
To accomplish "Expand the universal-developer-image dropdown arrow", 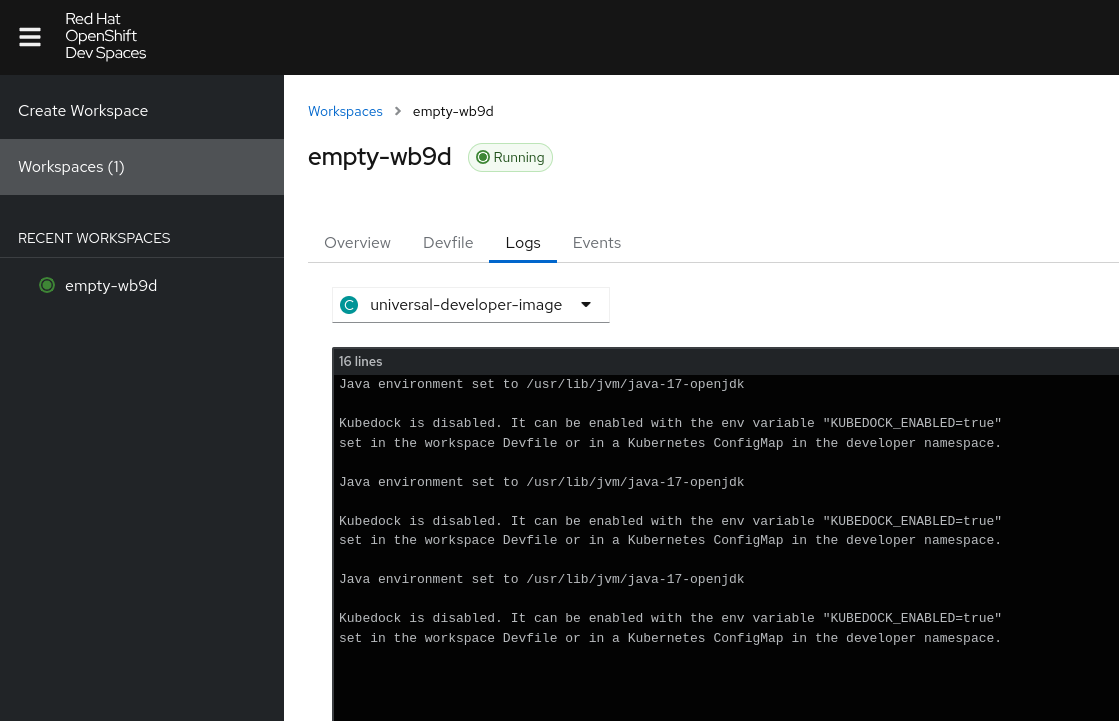I will (x=586, y=305).
